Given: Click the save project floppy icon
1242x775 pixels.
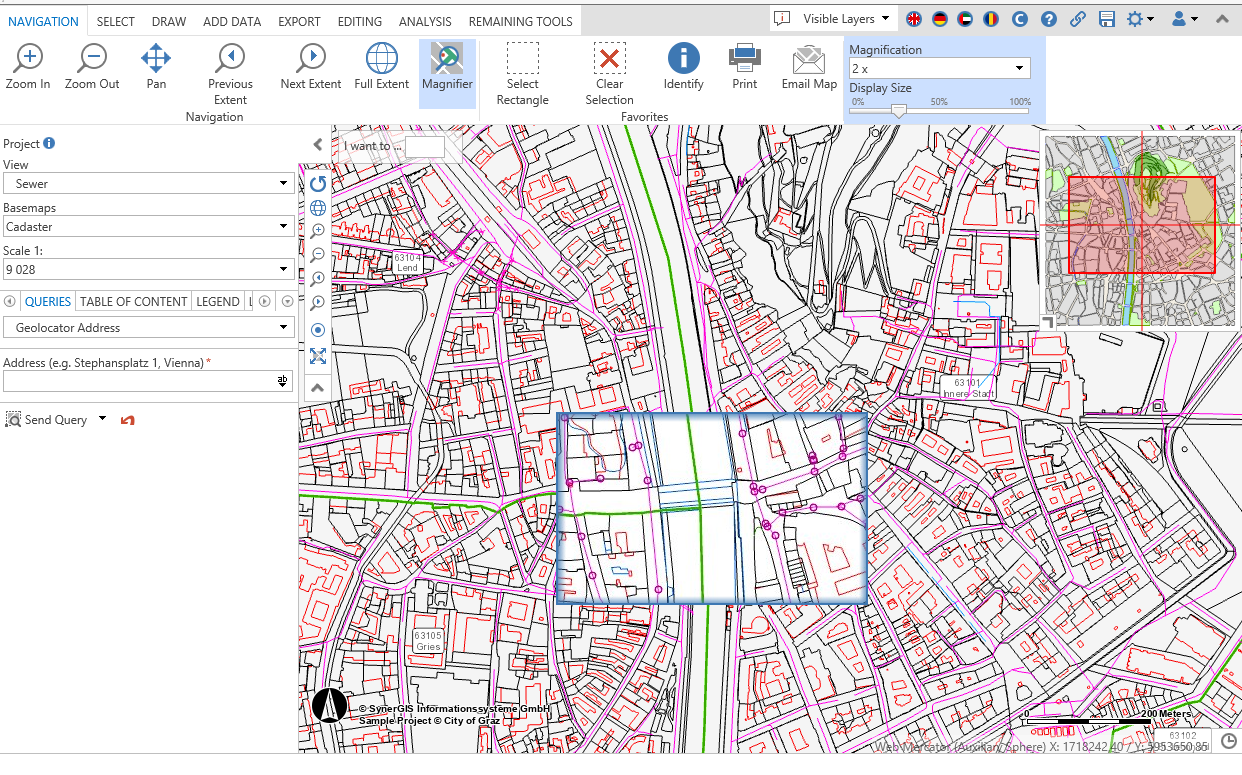Looking at the screenshot, I should (1106, 19).
